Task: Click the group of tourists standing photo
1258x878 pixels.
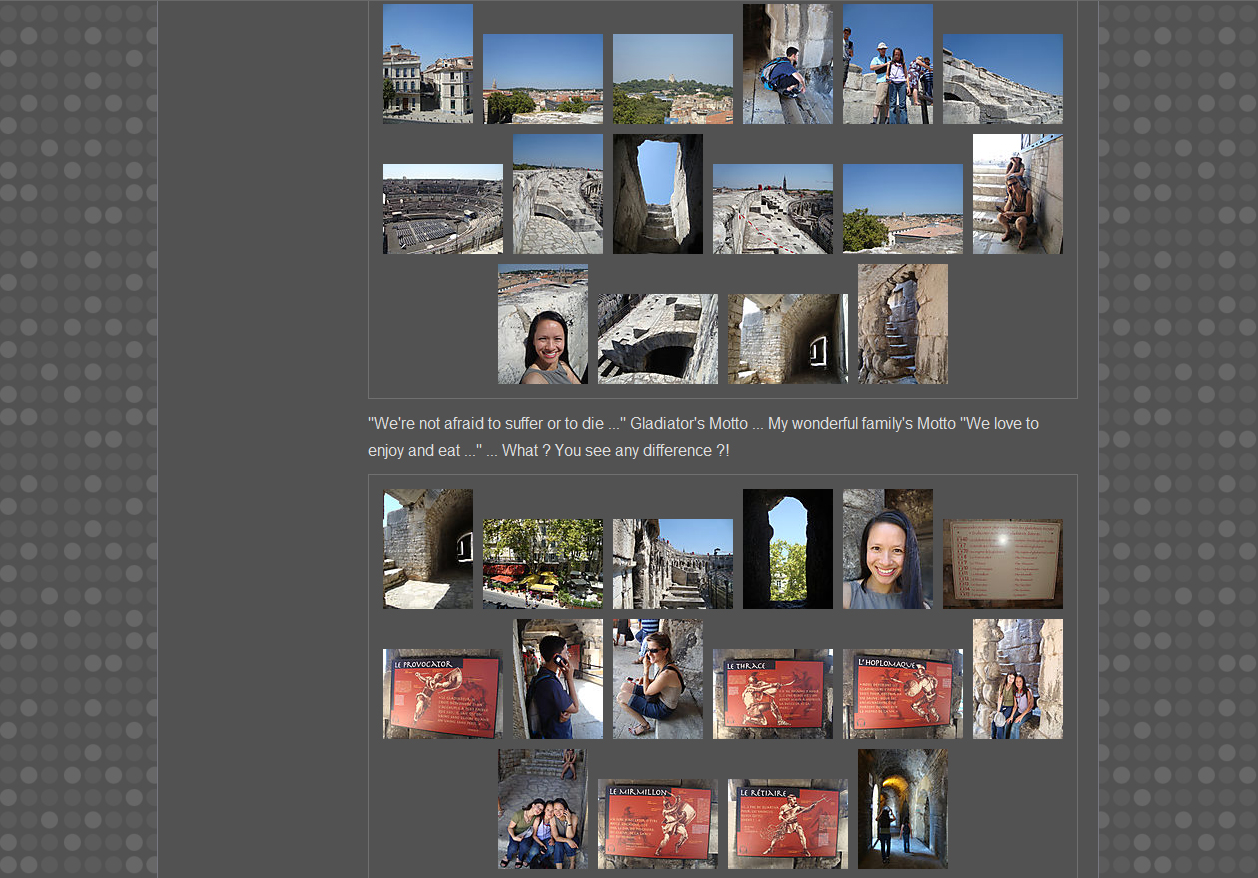Action: pyautogui.click(x=887, y=63)
